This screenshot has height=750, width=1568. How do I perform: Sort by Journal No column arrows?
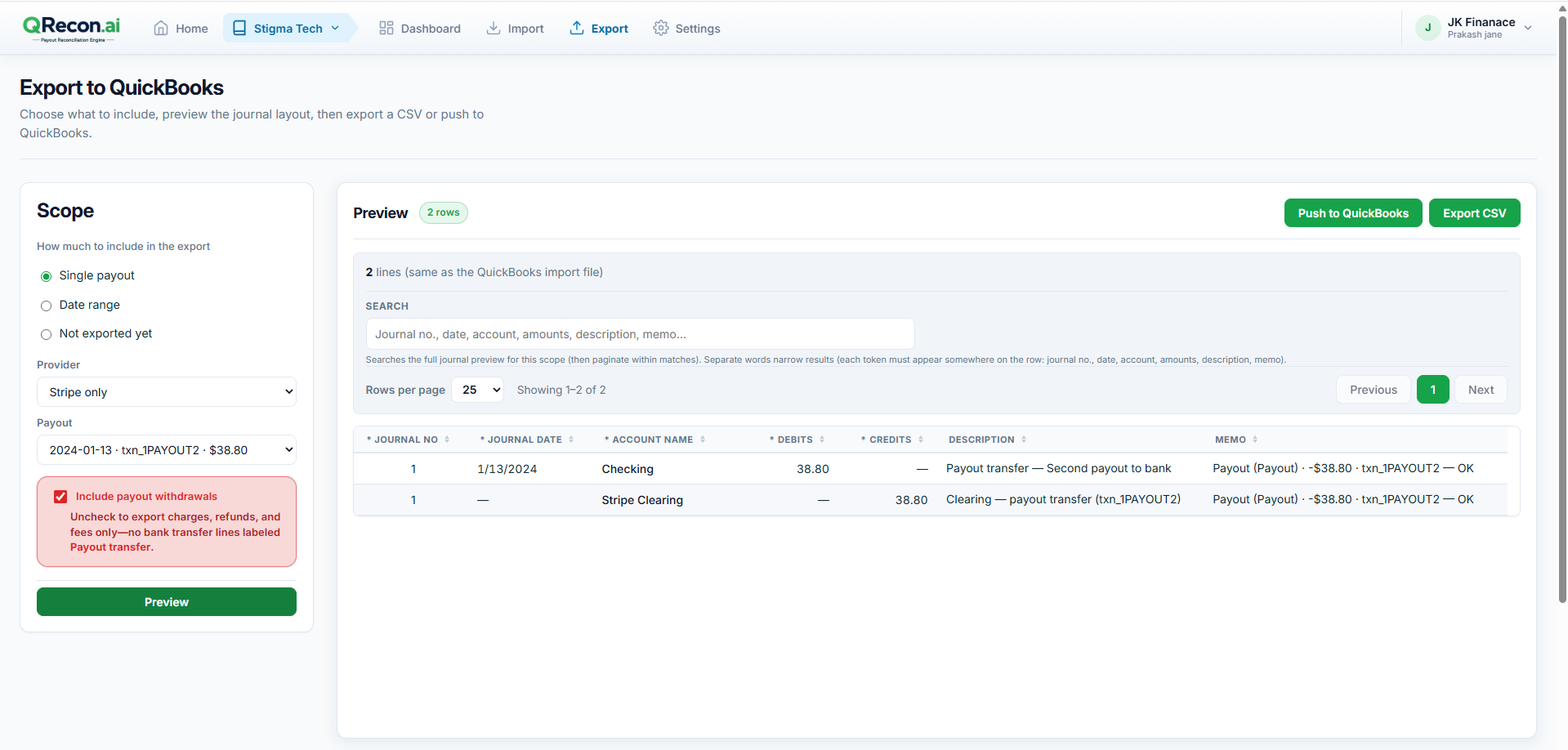tap(447, 440)
